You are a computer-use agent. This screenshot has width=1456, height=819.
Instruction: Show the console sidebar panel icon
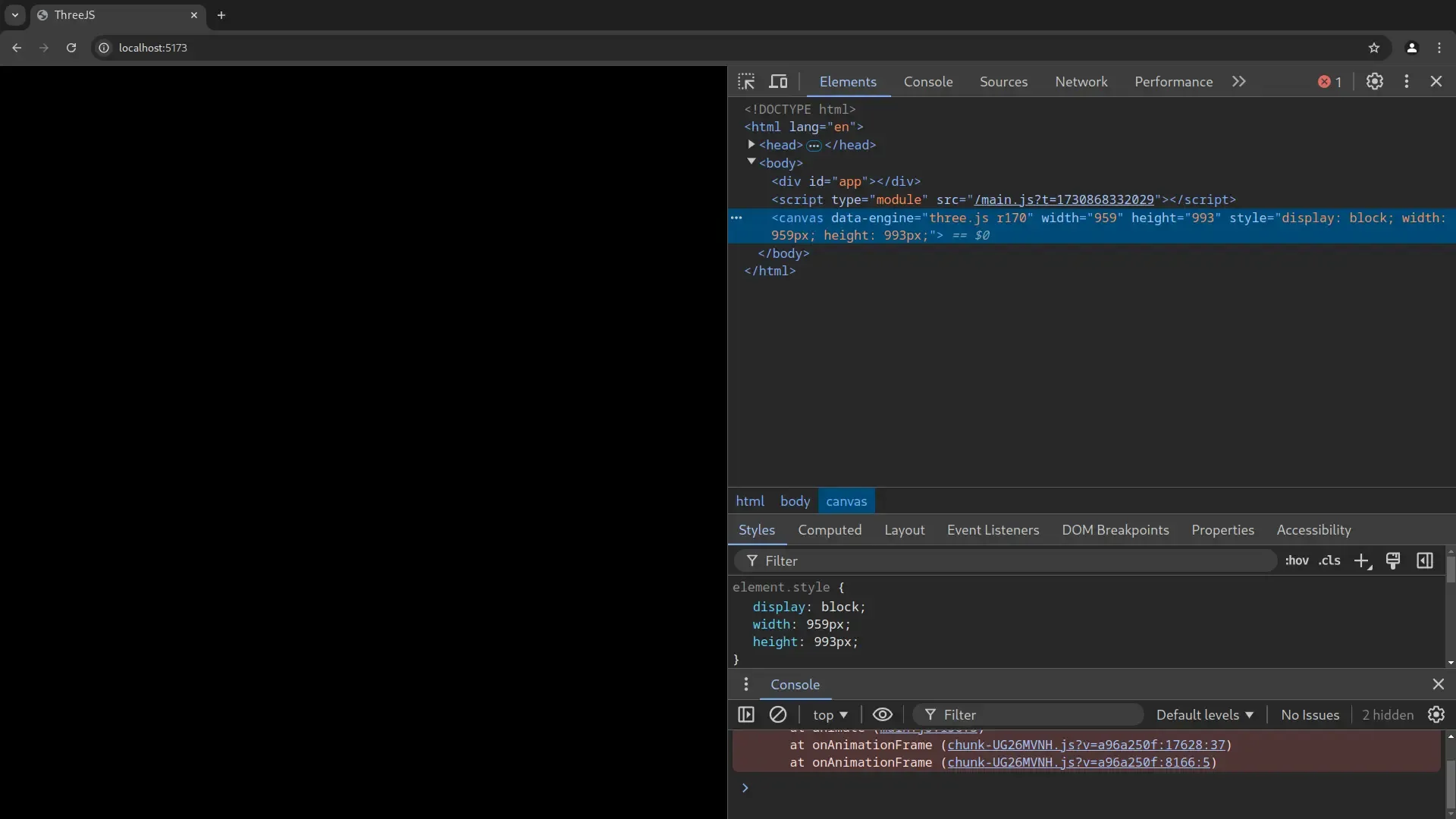[746, 714]
